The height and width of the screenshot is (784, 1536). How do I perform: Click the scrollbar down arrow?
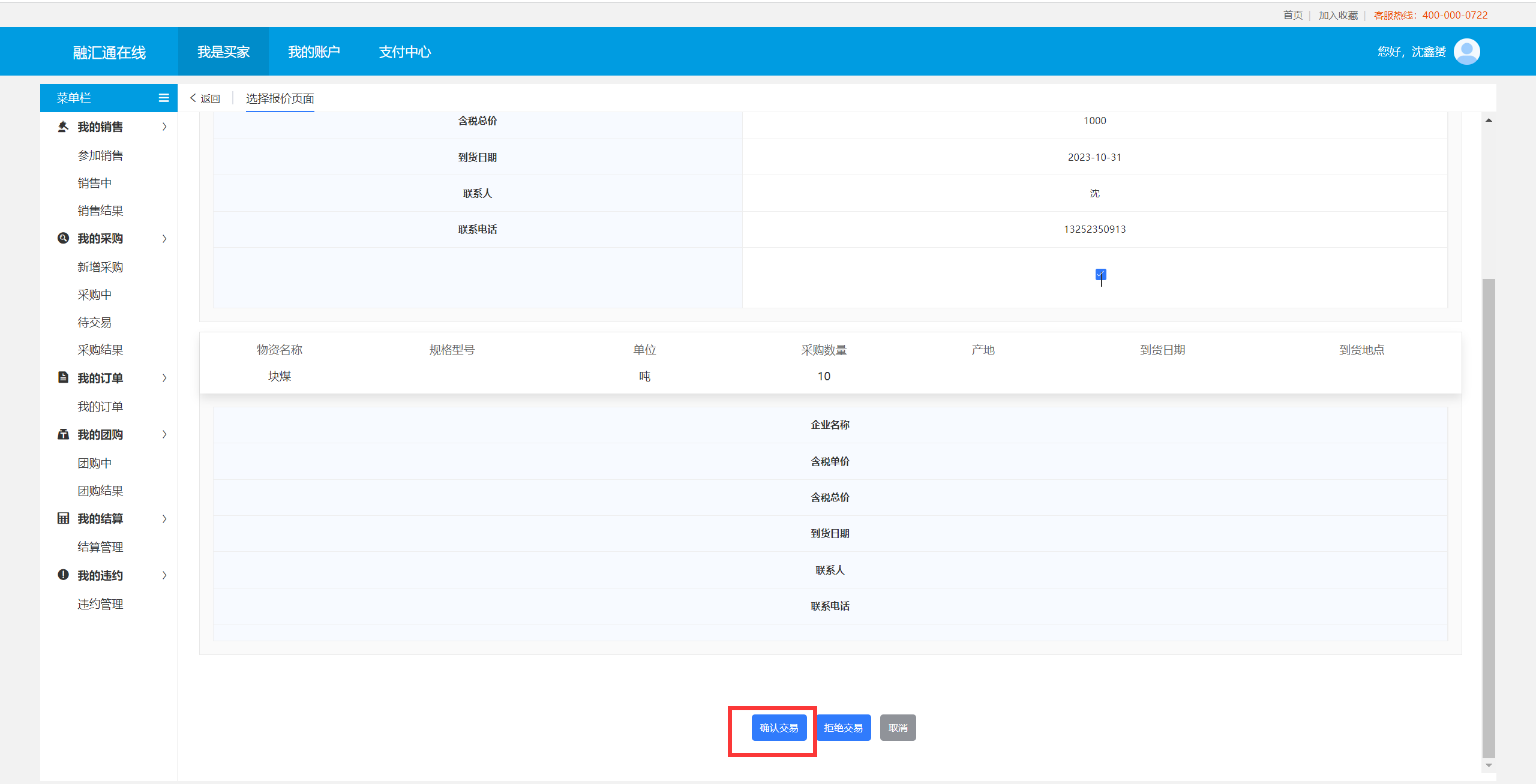pyautogui.click(x=1489, y=765)
